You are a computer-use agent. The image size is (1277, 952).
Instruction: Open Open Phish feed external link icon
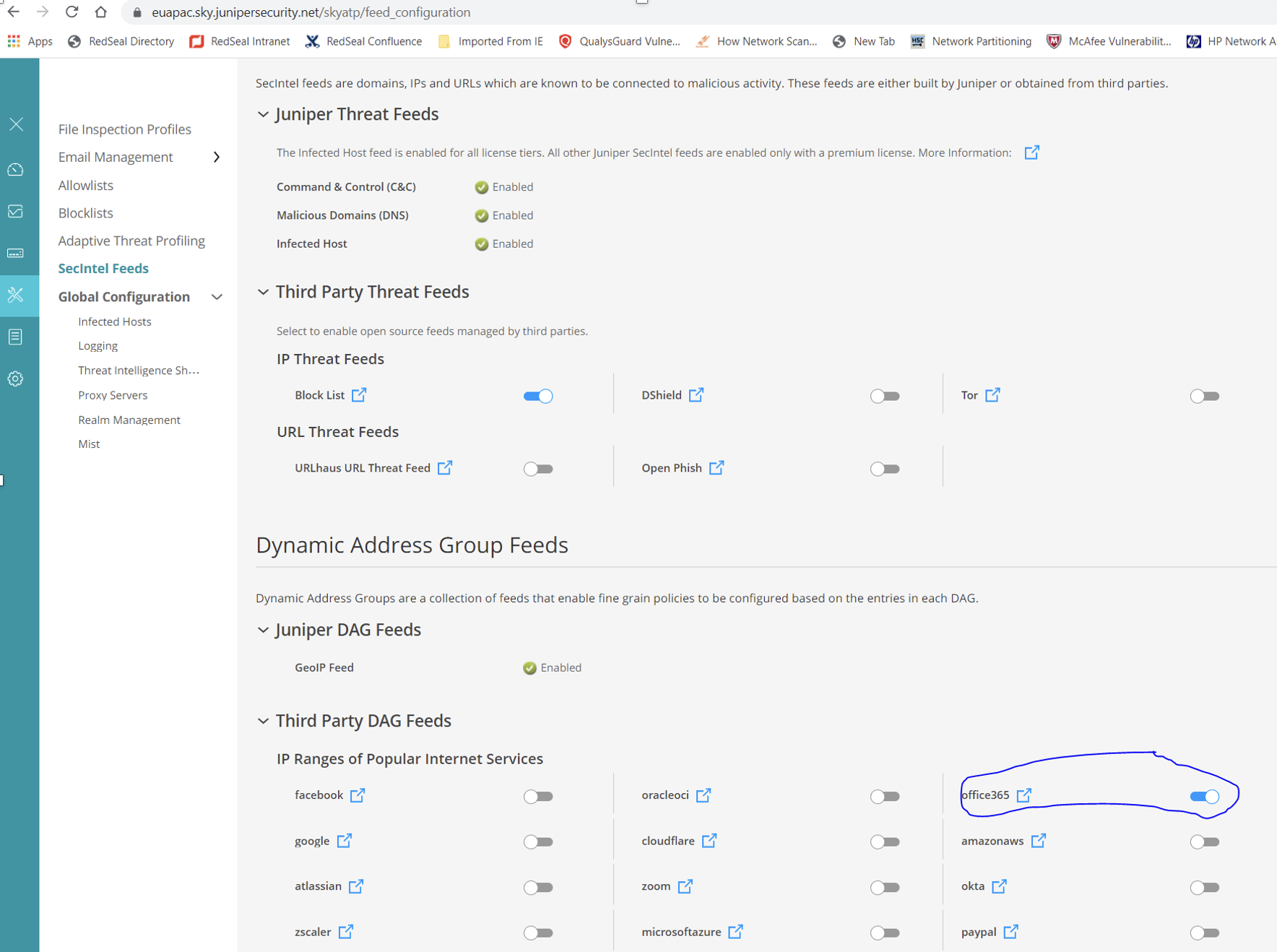pyautogui.click(x=717, y=467)
